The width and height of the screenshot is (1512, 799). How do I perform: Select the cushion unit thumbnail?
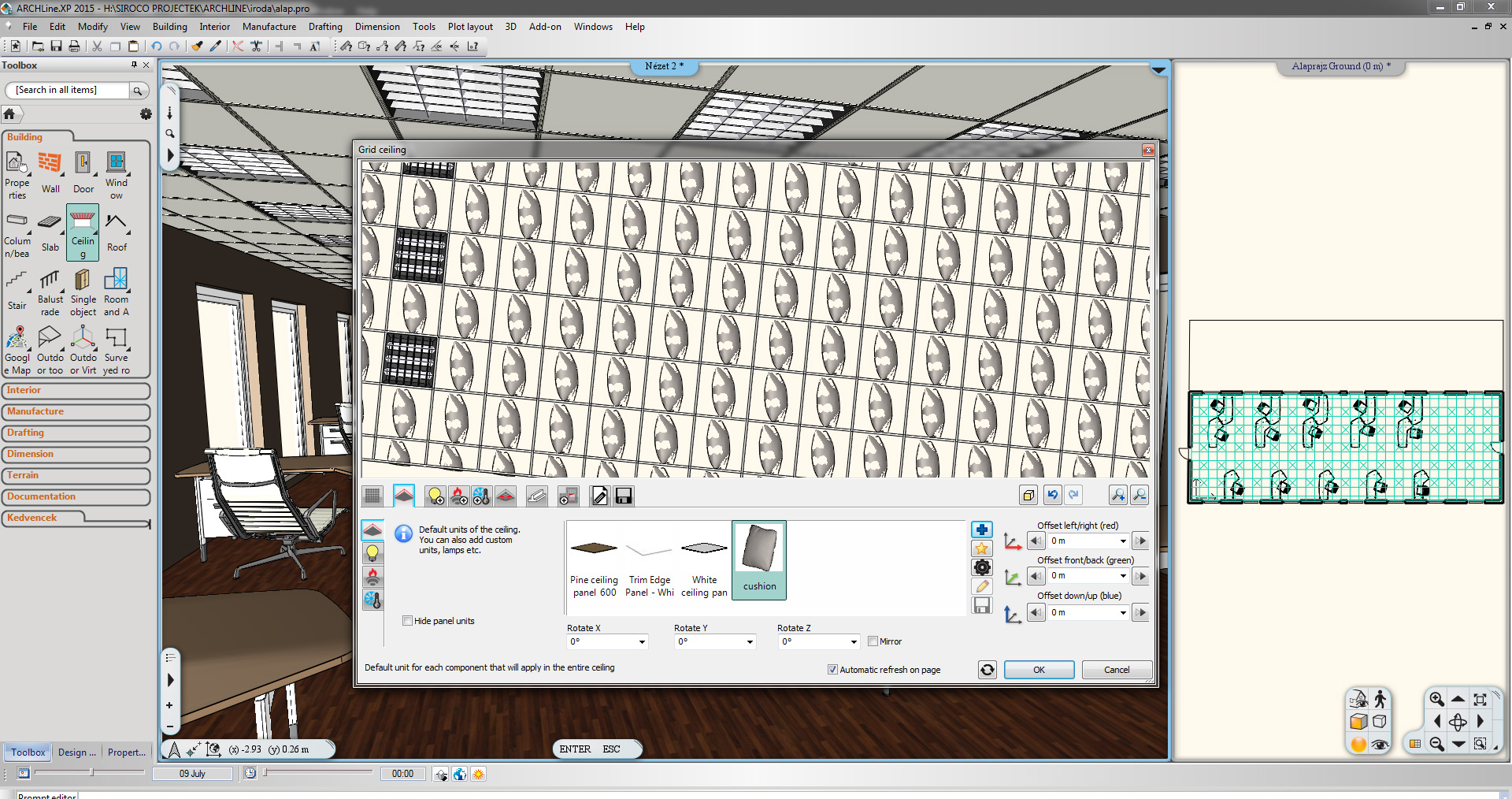coord(759,559)
